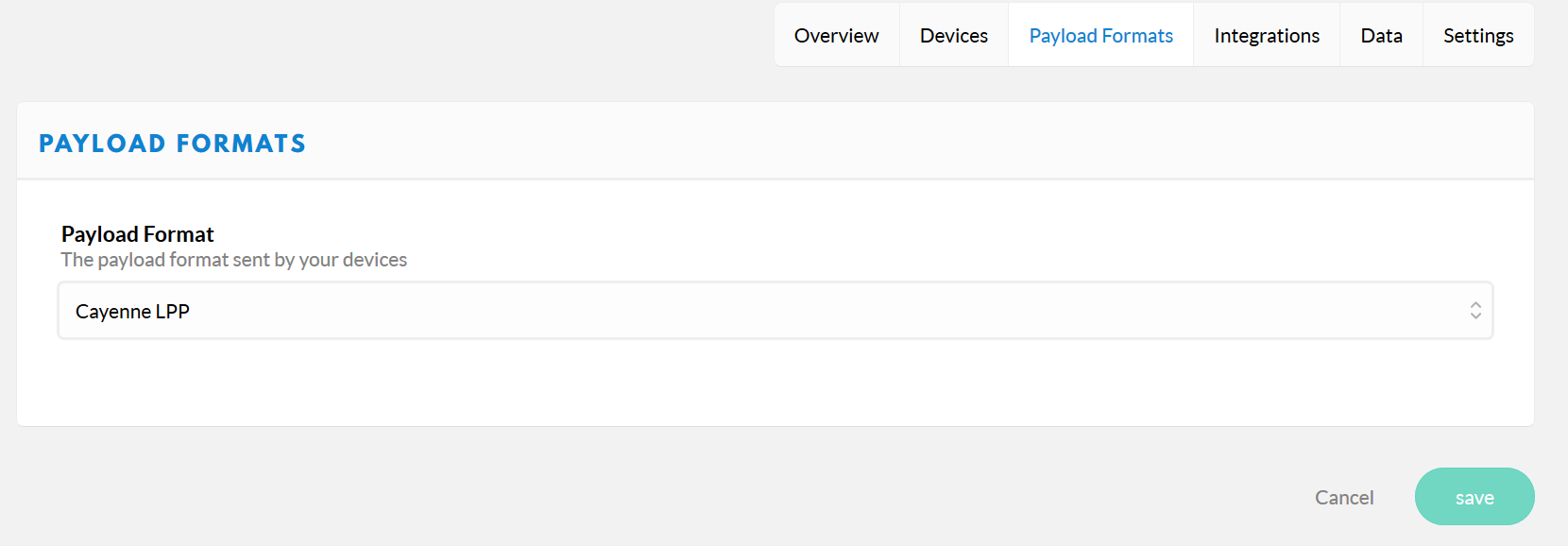Click the downward chevron of the format selector
Screen dimensions: 1568x546
point(1475,316)
